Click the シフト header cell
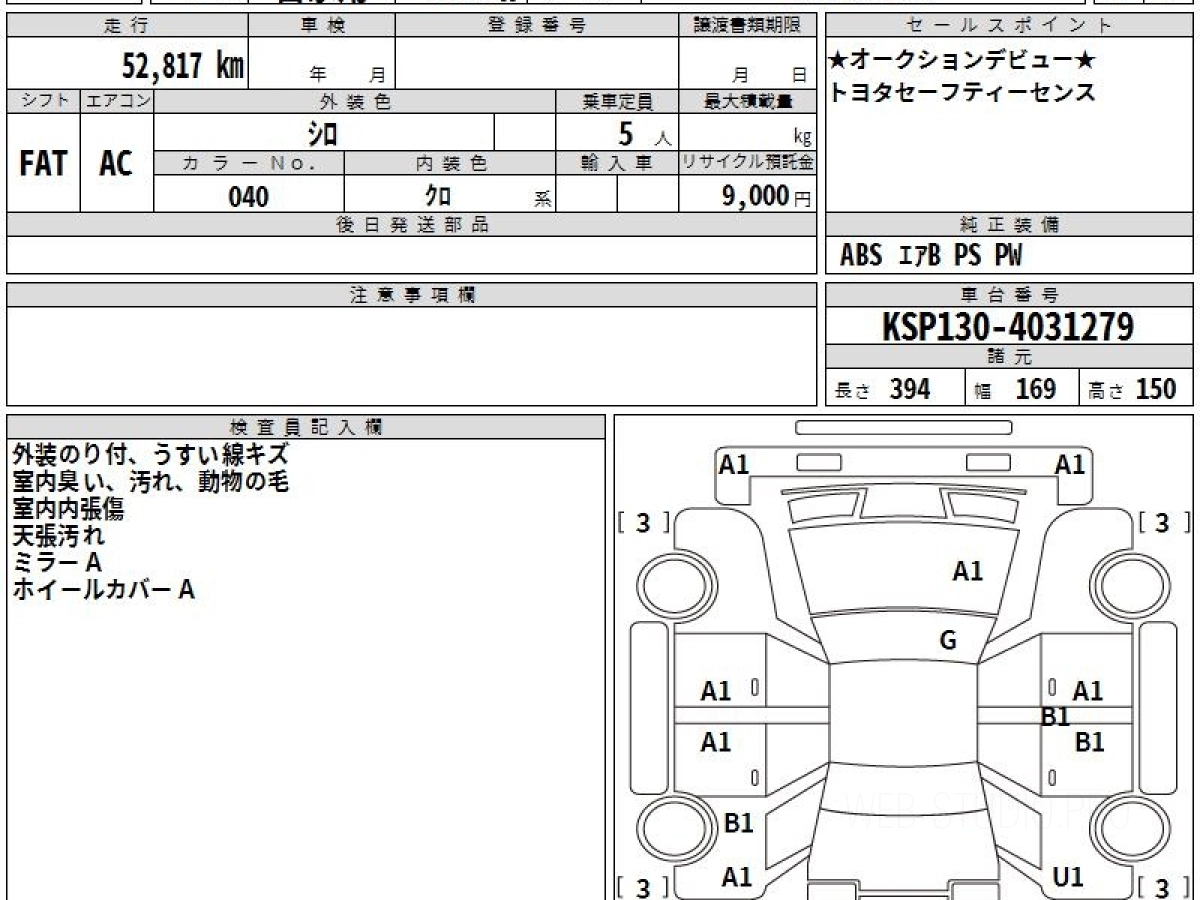1200x900 pixels. pos(43,101)
